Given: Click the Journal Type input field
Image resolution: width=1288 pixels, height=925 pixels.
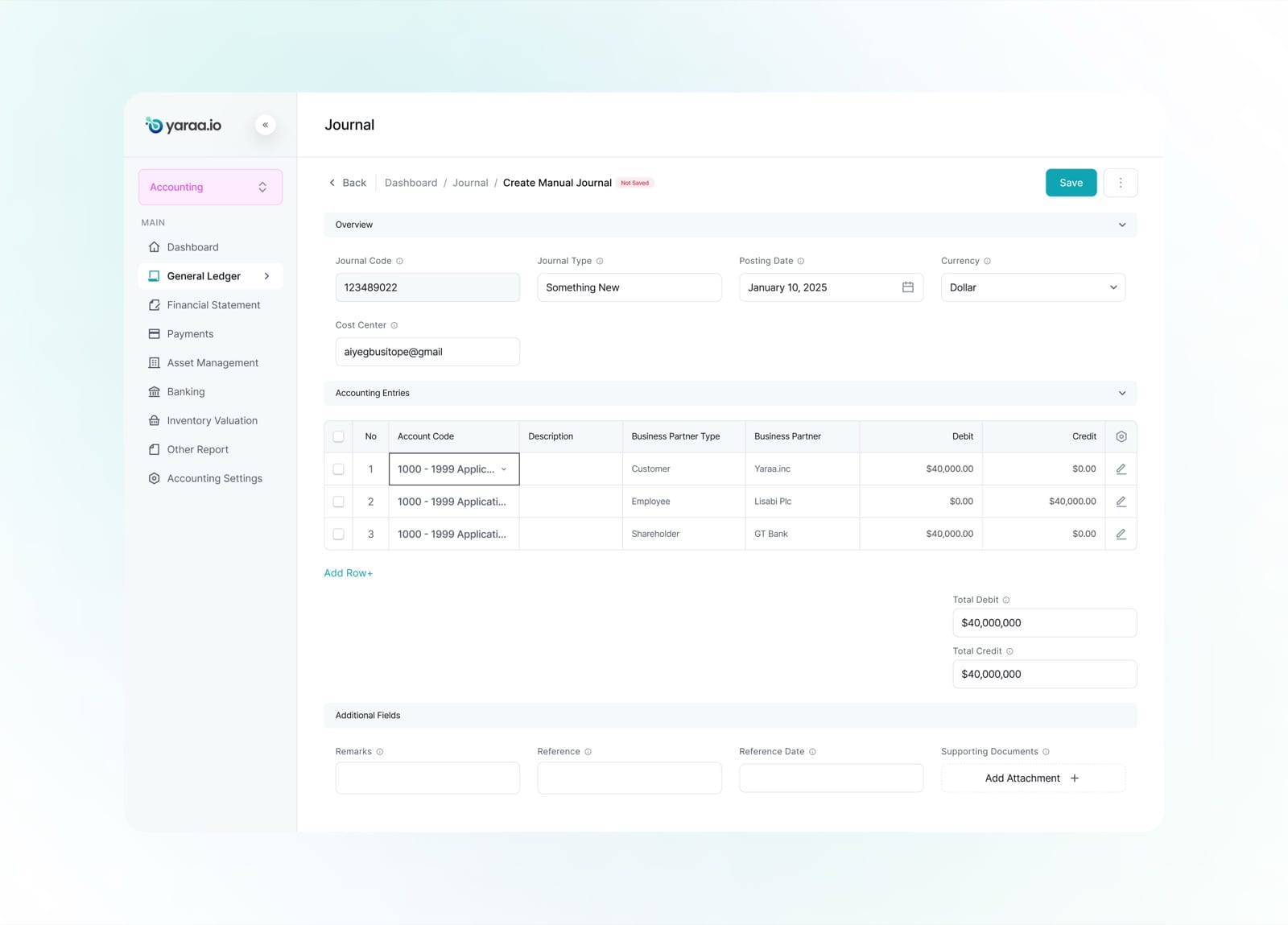Looking at the screenshot, I should pos(630,287).
